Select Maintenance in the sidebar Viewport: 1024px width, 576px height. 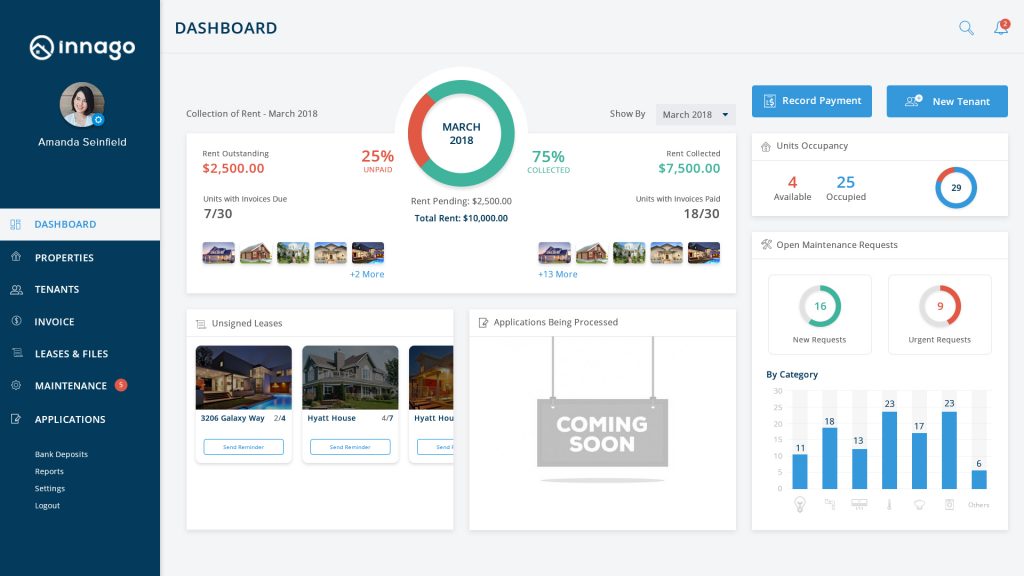pyautogui.click(x=70, y=386)
